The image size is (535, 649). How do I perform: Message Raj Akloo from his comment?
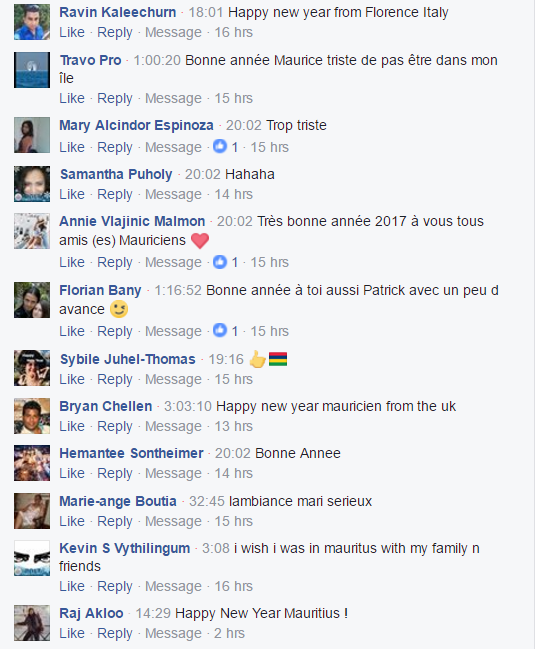pos(173,633)
